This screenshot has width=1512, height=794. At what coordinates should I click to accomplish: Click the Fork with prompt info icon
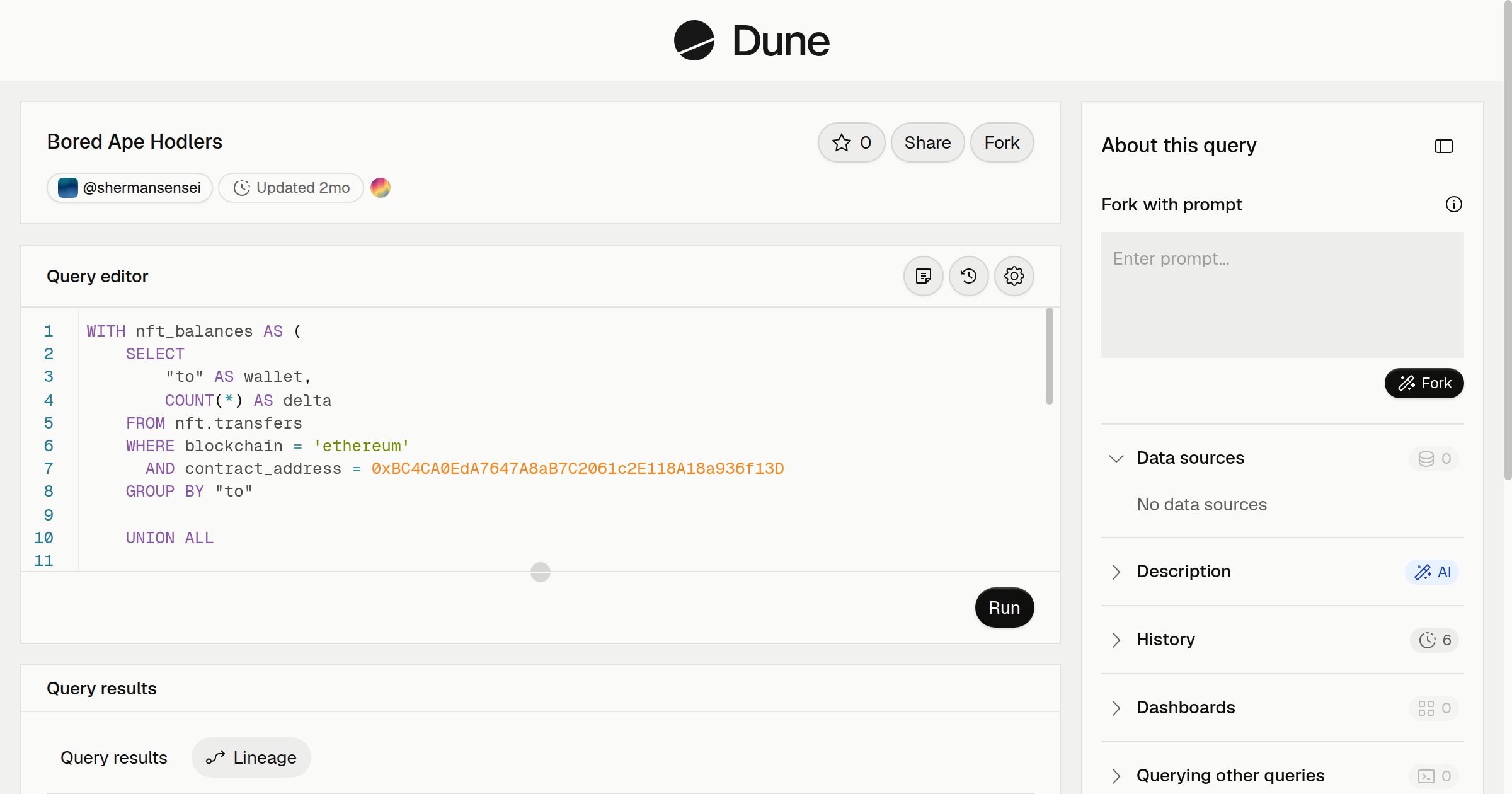point(1453,204)
